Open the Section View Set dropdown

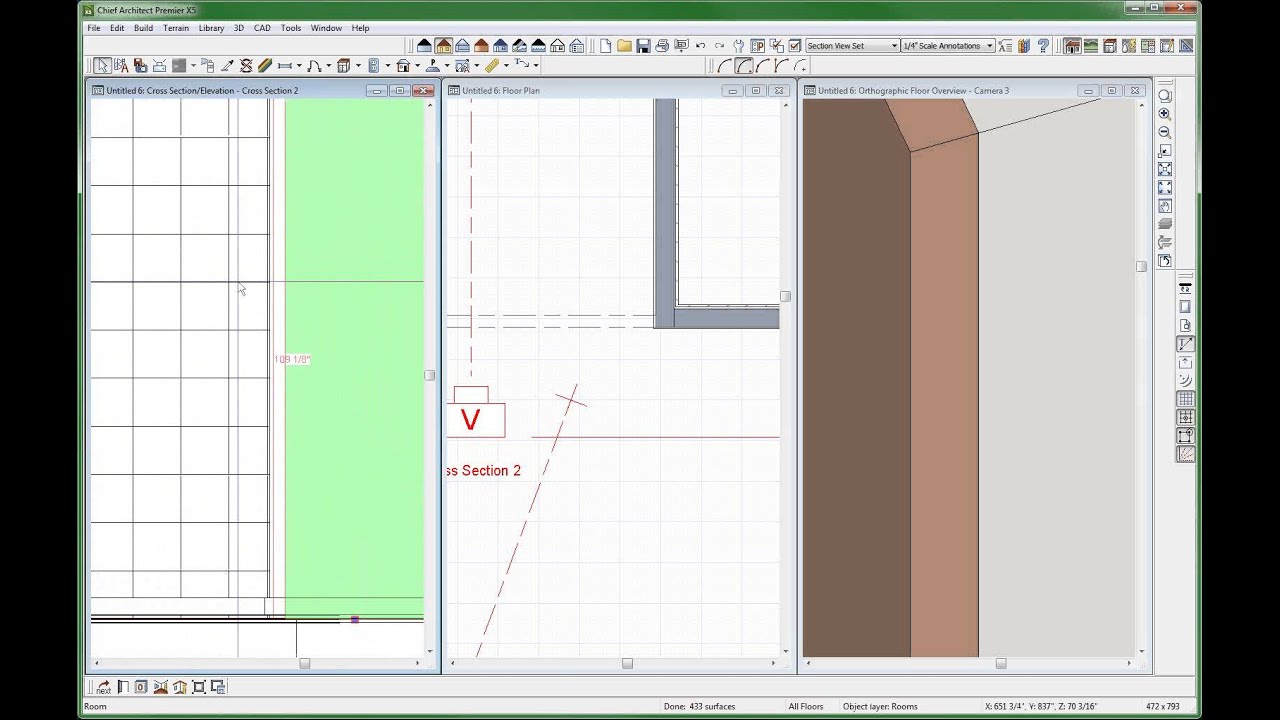tap(852, 46)
